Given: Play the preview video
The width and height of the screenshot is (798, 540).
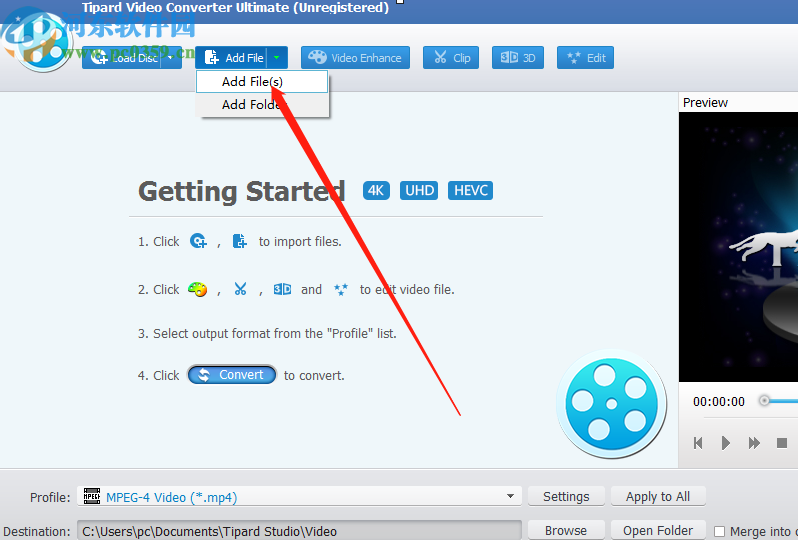Looking at the screenshot, I should pos(726,443).
